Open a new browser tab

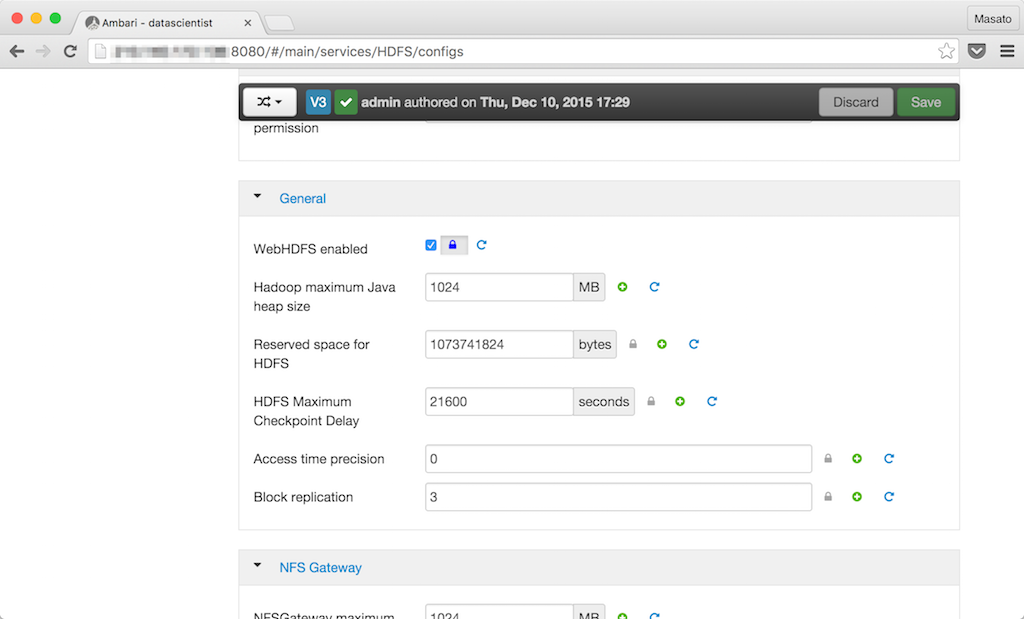(x=280, y=24)
